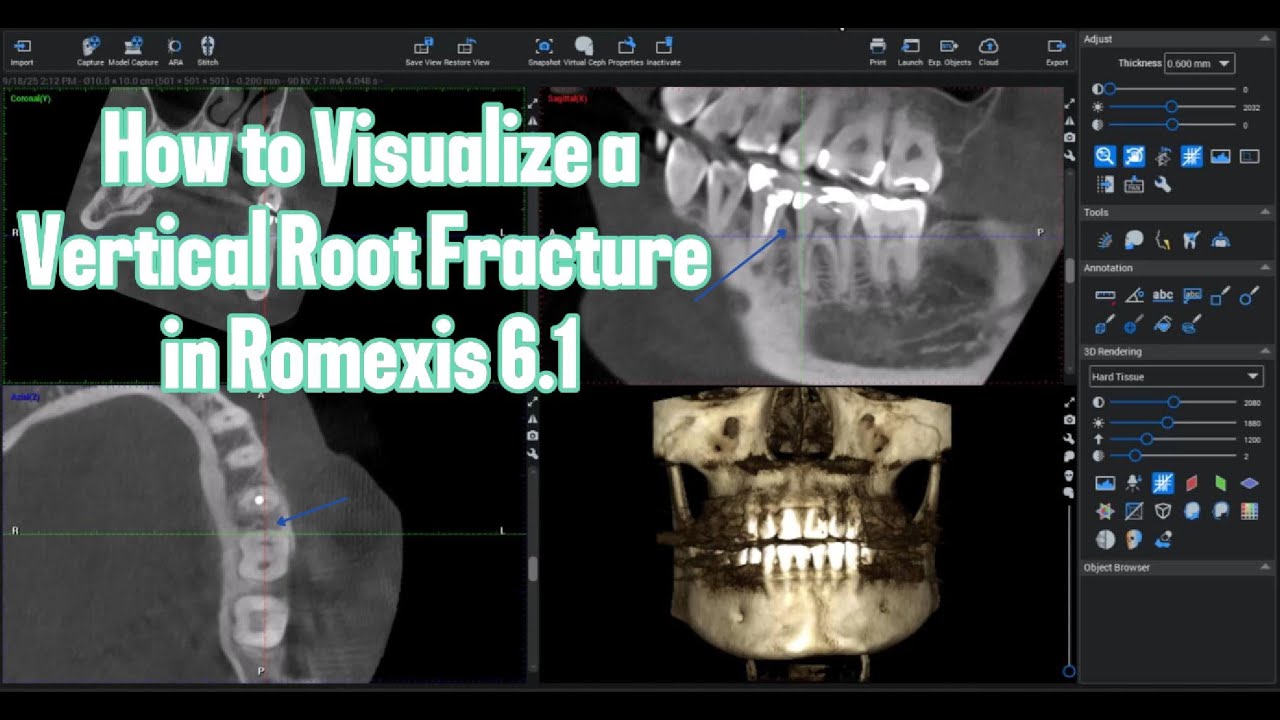Open the color grid palette in 3D Rendering
This screenshot has height=720, width=1280.
click(x=1249, y=511)
